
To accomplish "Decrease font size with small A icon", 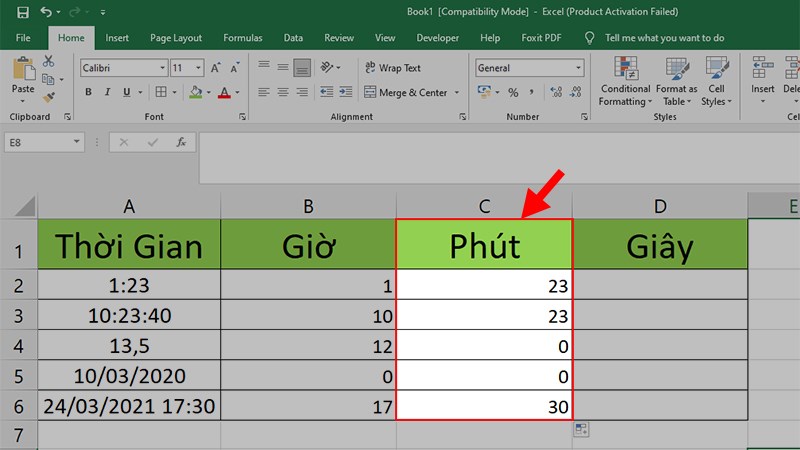I will click(235, 68).
